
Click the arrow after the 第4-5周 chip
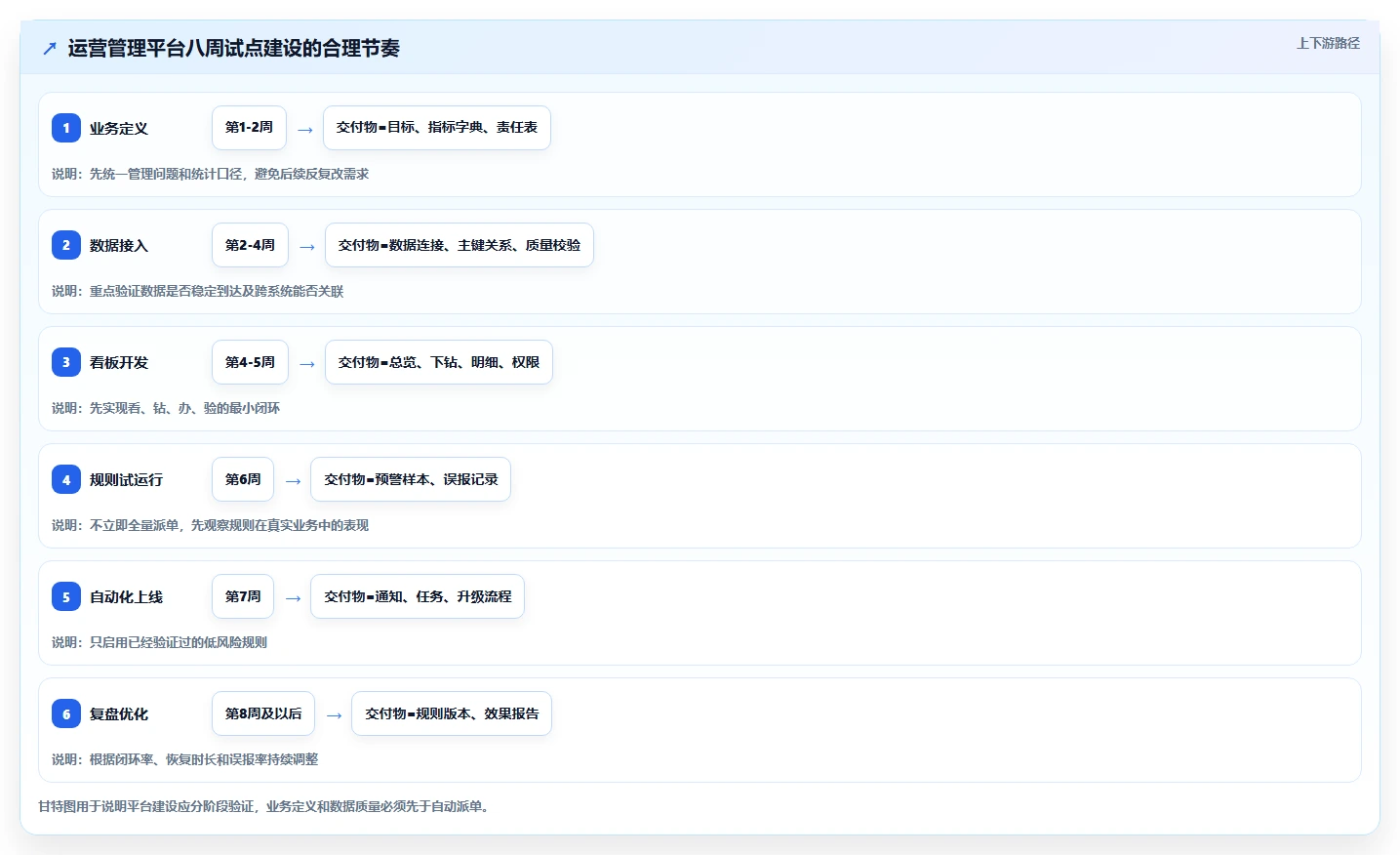pyautogui.click(x=307, y=364)
